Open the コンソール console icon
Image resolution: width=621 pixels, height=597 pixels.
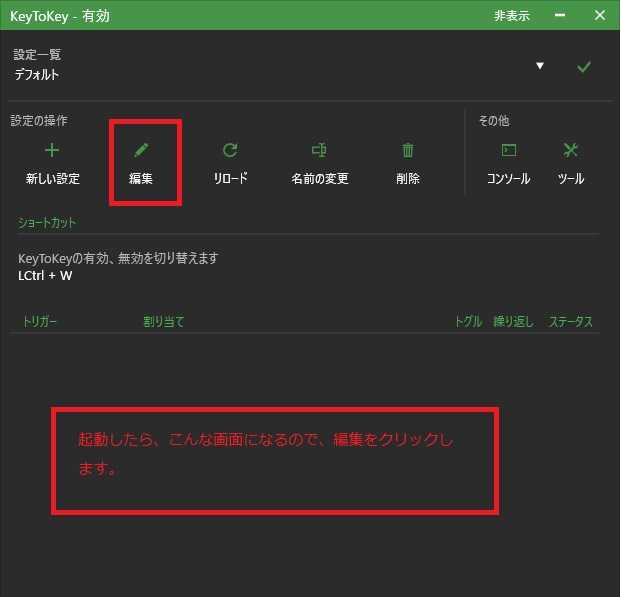pos(509,150)
